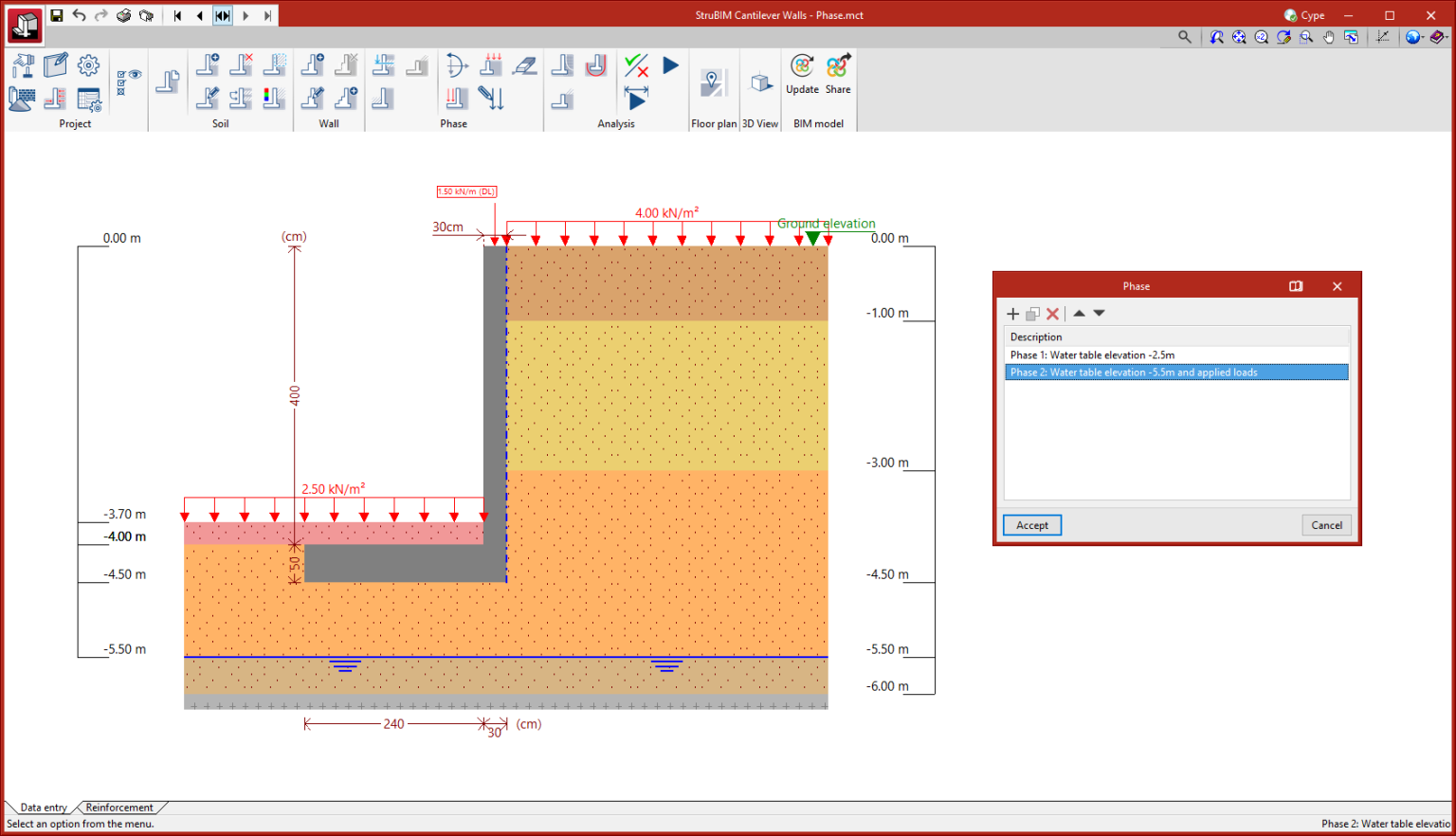Open the Project general settings gear
Screen dimensions: 1456x836
coord(88,64)
